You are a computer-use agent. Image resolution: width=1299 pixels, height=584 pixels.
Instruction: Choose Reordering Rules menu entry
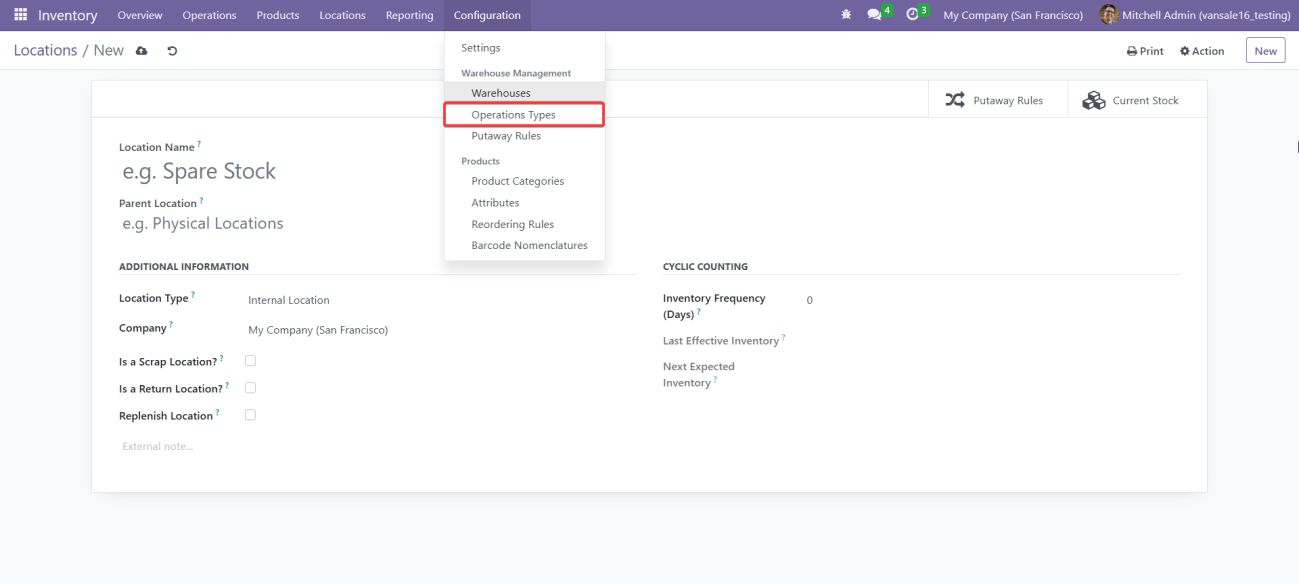click(512, 224)
